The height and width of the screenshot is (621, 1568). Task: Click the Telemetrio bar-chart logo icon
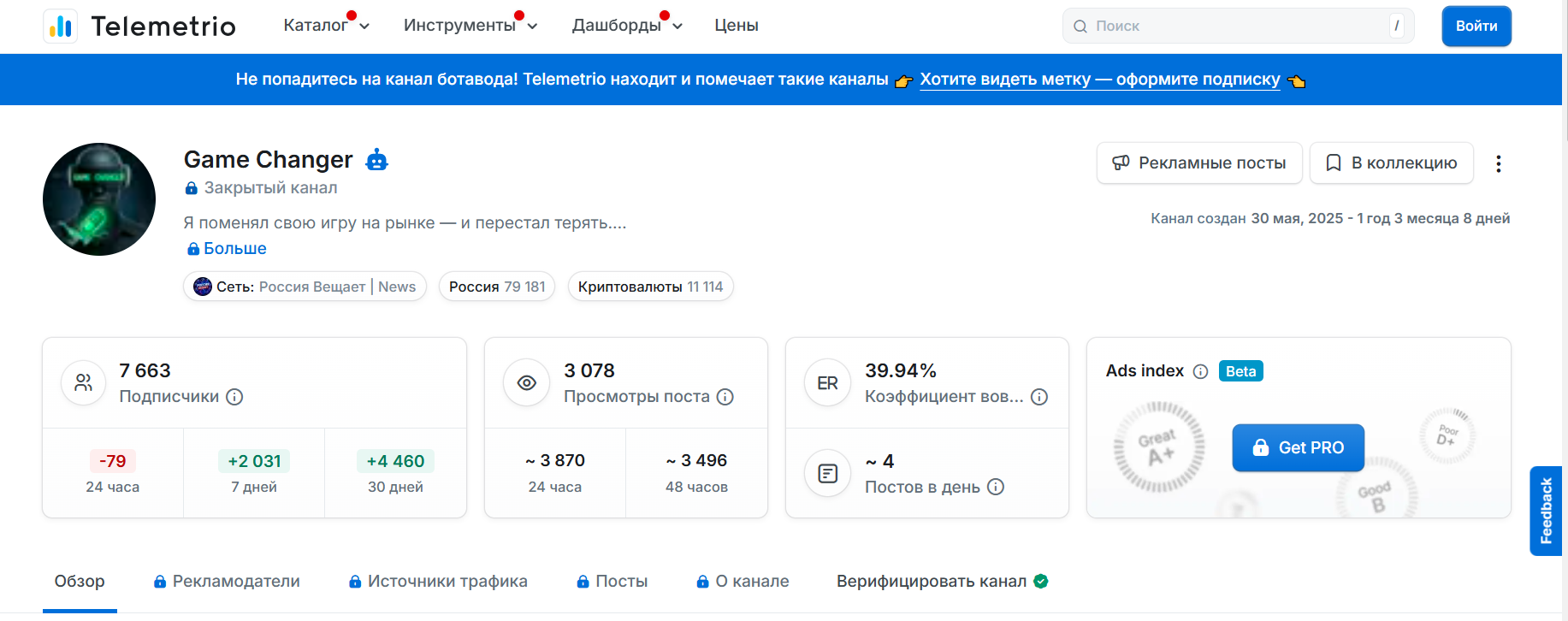coord(60,27)
